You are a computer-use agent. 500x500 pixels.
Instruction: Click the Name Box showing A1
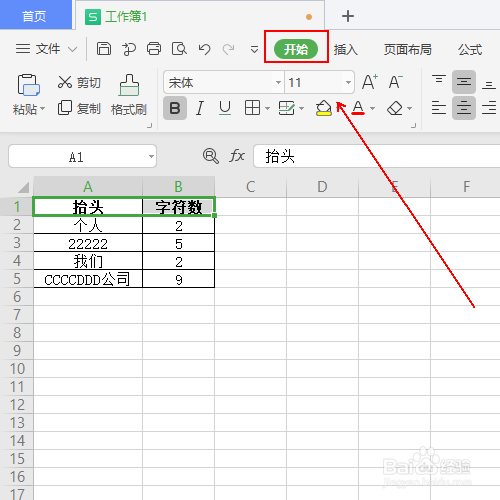(82, 156)
